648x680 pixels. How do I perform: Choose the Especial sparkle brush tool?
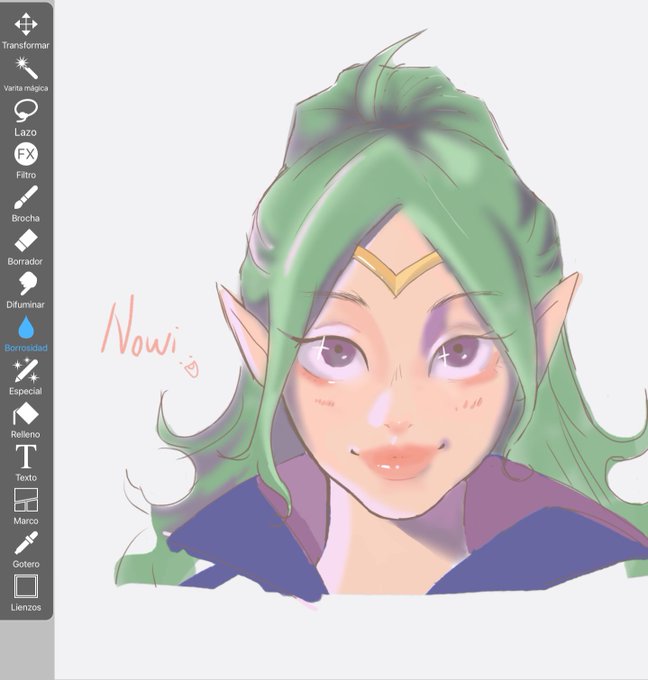coord(26,376)
